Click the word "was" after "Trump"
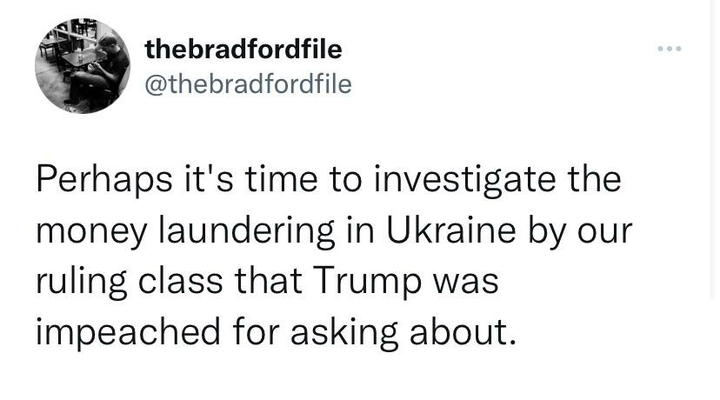 tap(466, 283)
